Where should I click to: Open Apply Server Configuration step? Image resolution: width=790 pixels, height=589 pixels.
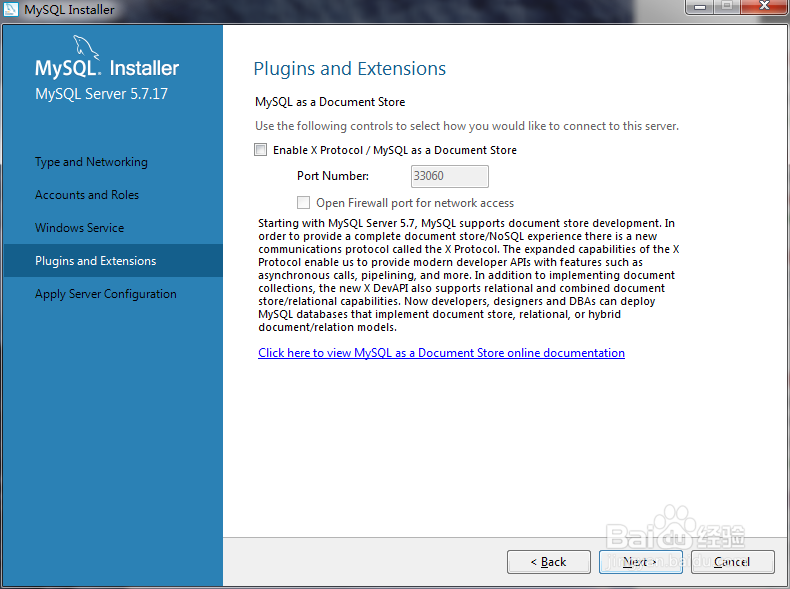106,294
